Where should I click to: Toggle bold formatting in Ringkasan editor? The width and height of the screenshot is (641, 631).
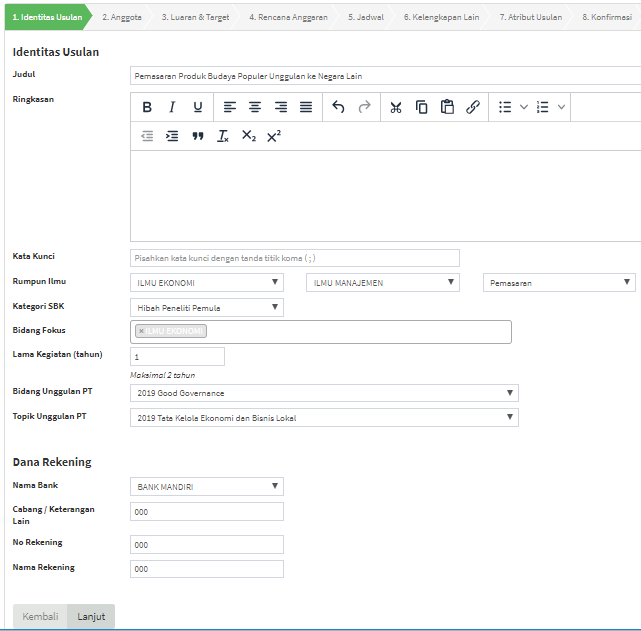tap(147, 107)
